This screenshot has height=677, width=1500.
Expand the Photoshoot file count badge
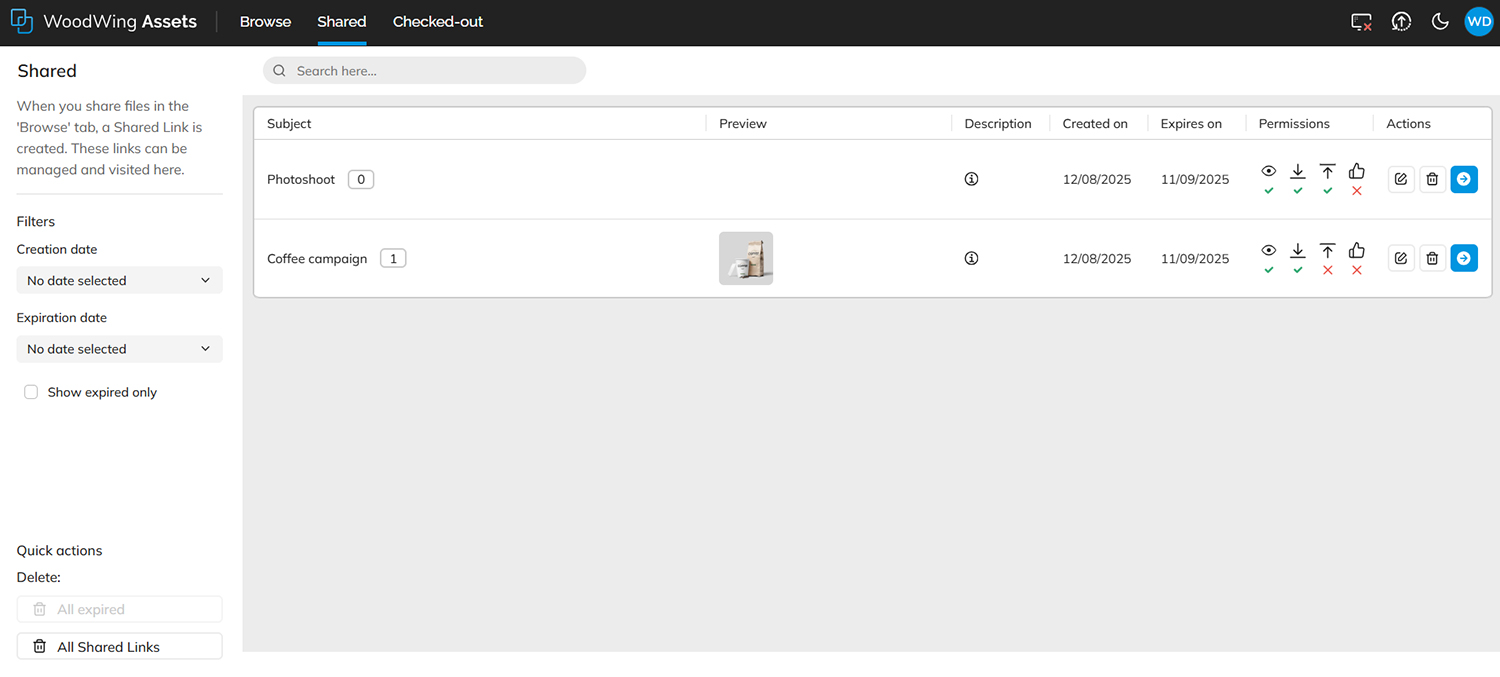[360, 179]
